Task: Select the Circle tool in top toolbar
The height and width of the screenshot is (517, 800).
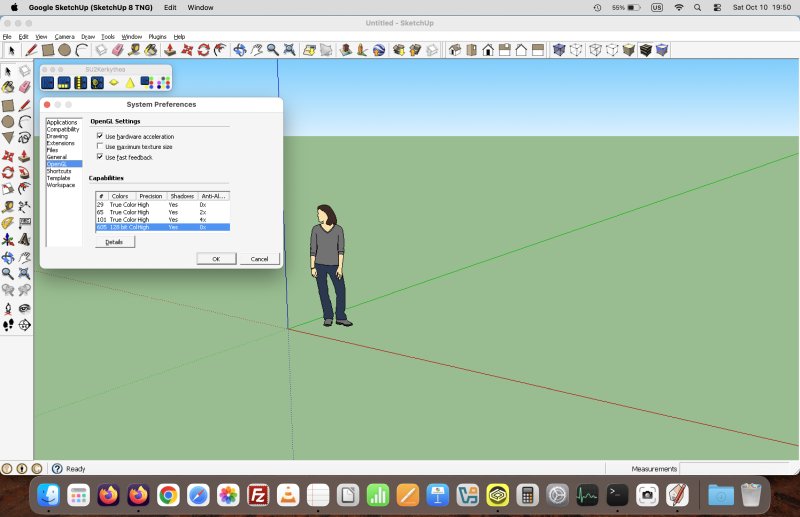Action: pos(64,50)
